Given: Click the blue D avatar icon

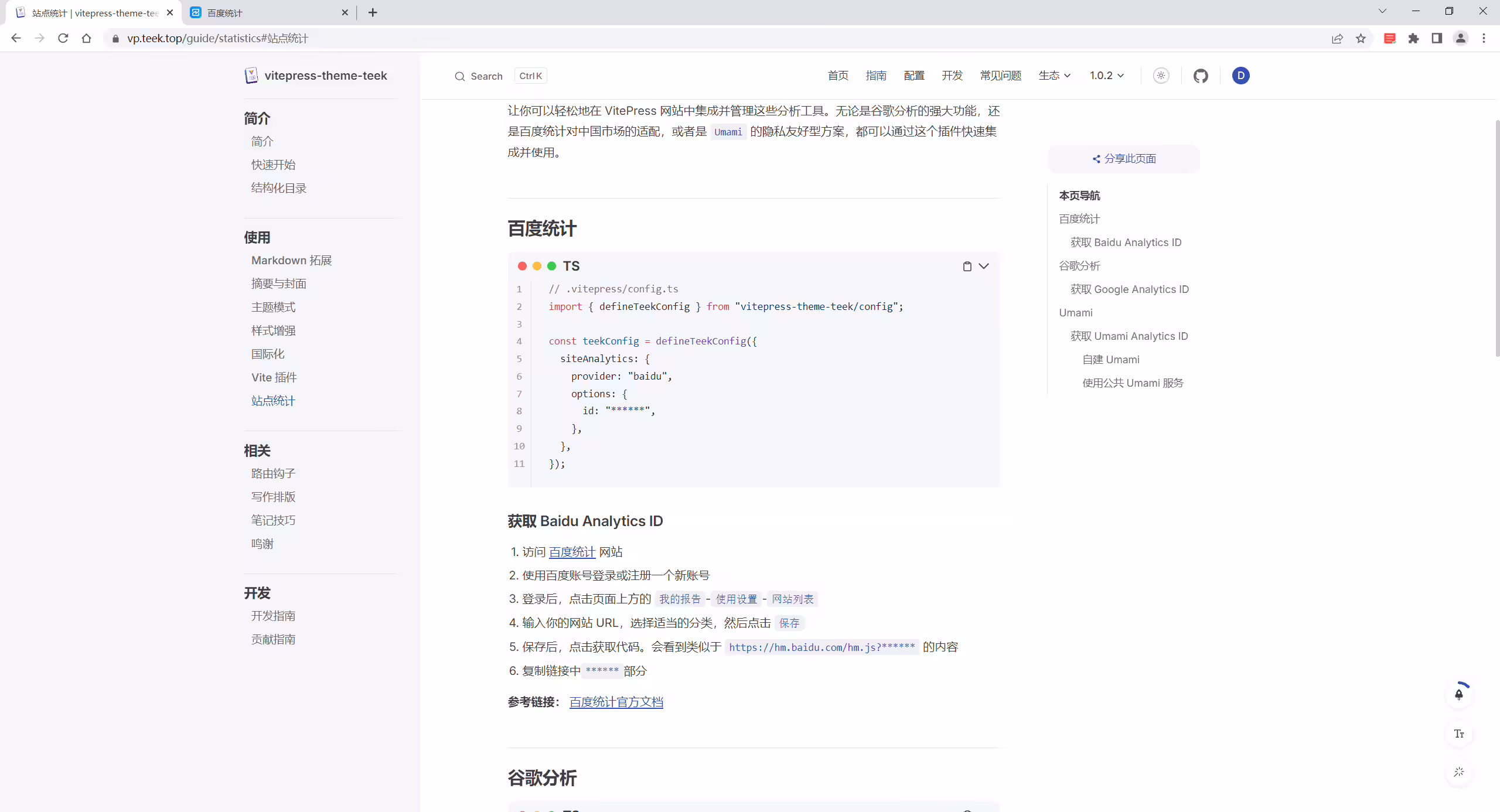Looking at the screenshot, I should pos(1240,76).
